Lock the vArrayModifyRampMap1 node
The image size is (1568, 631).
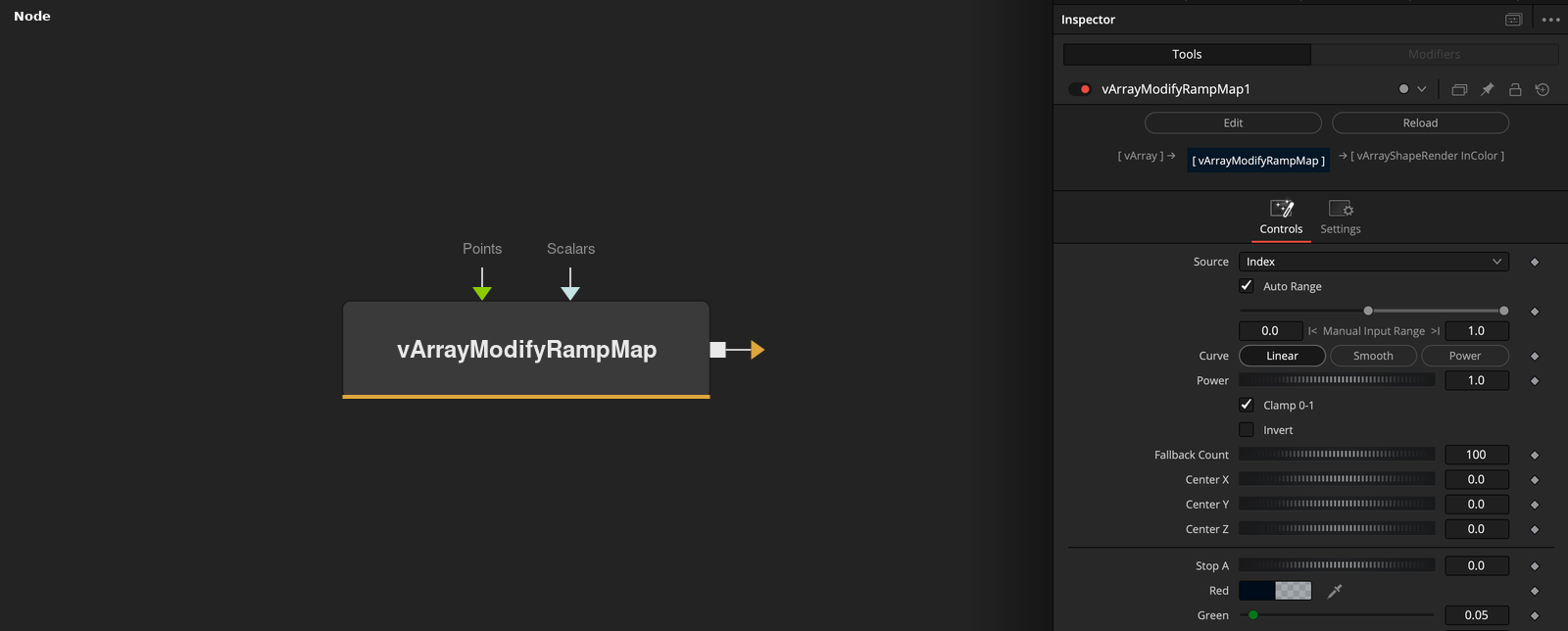click(x=1515, y=89)
